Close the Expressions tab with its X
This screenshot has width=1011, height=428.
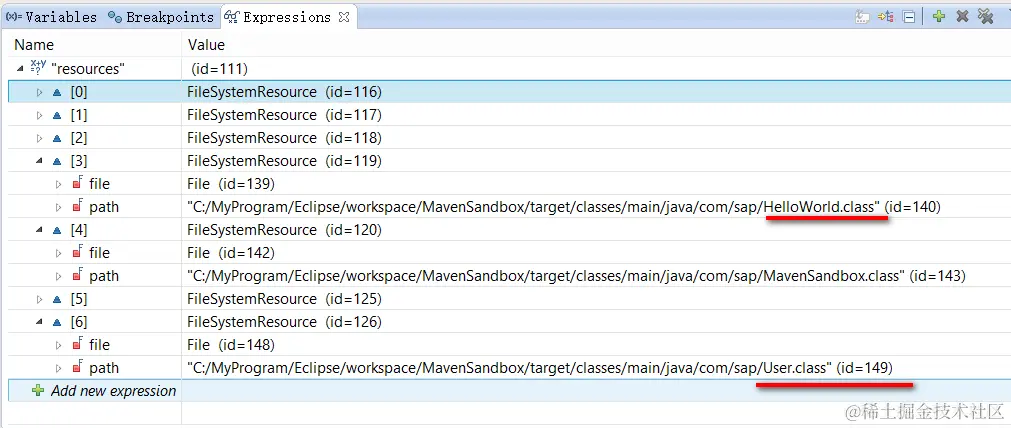(344, 17)
